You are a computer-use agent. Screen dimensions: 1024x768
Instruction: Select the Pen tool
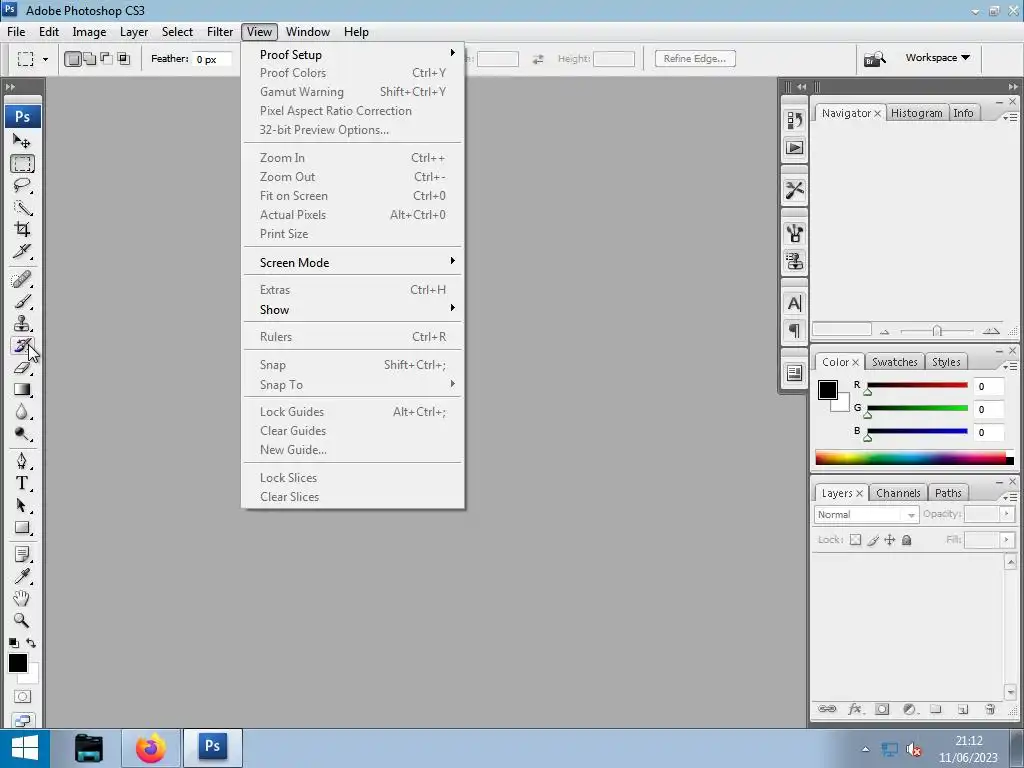(x=22, y=461)
